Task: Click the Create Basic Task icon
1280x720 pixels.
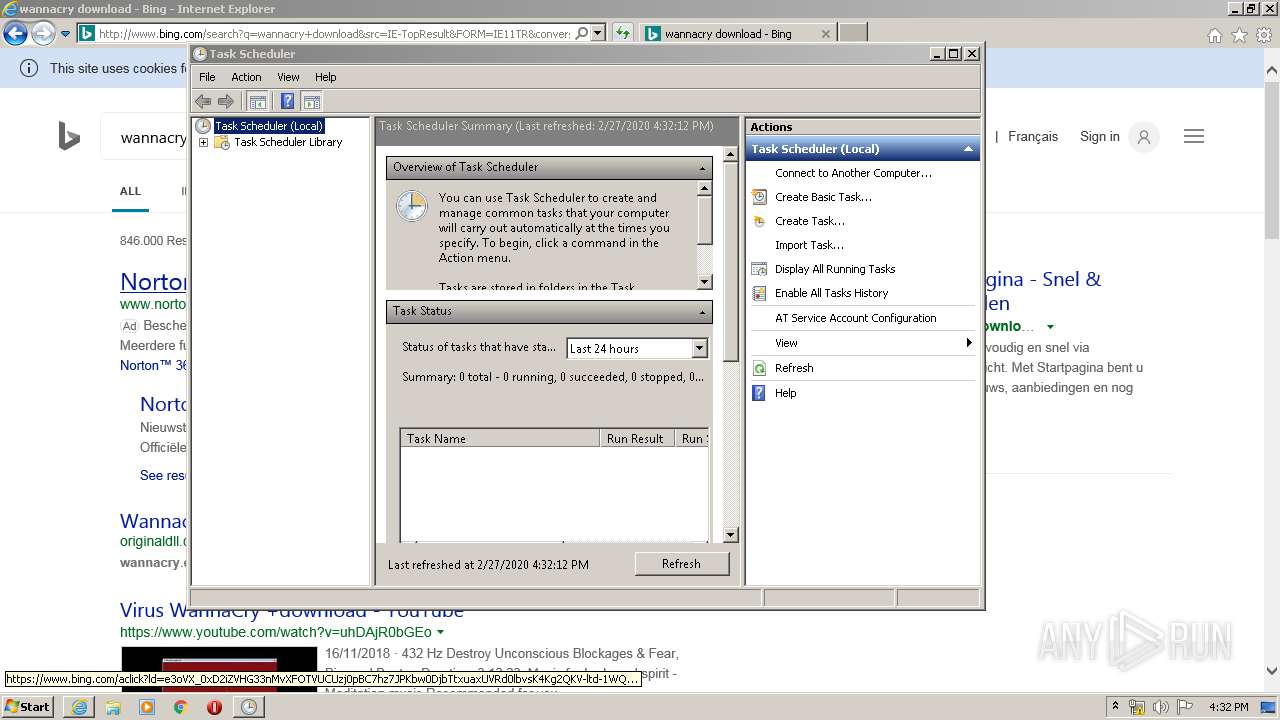Action: 759,197
